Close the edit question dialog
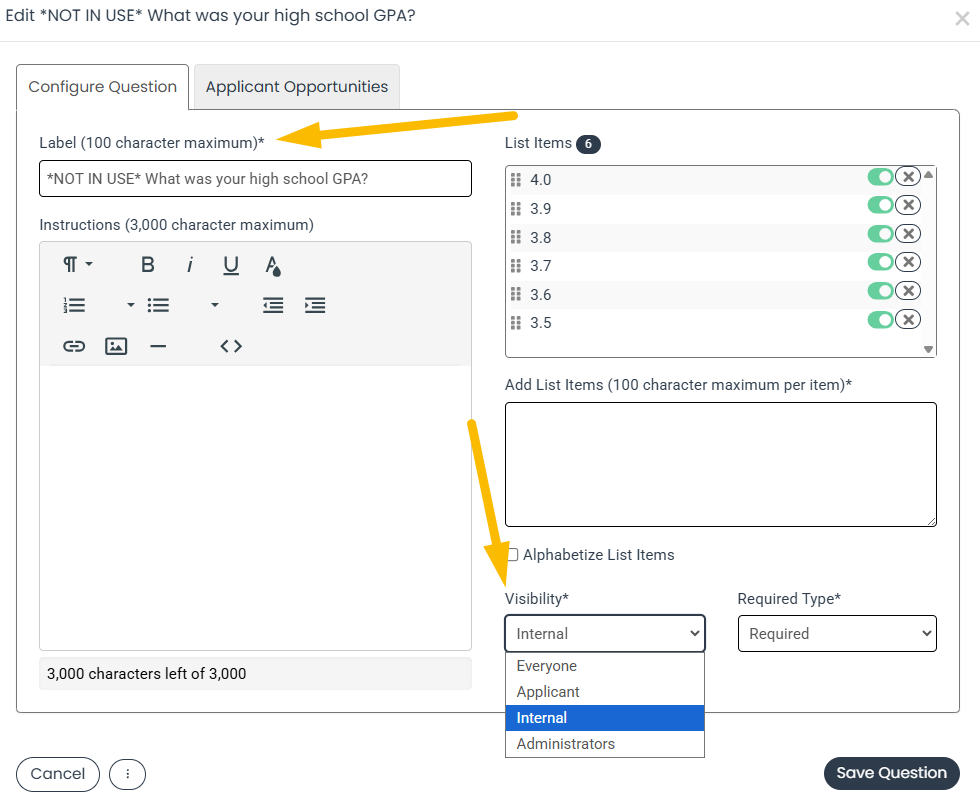The width and height of the screenshot is (980, 812). point(962,19)
